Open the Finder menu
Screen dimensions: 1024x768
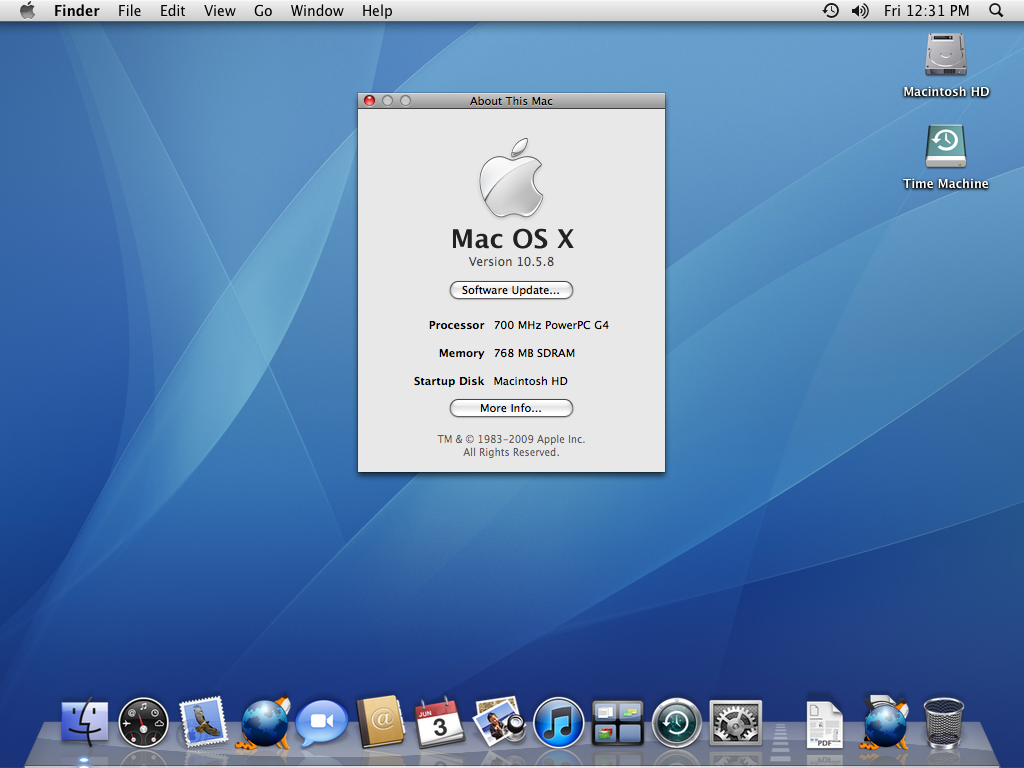coord(76,10)
